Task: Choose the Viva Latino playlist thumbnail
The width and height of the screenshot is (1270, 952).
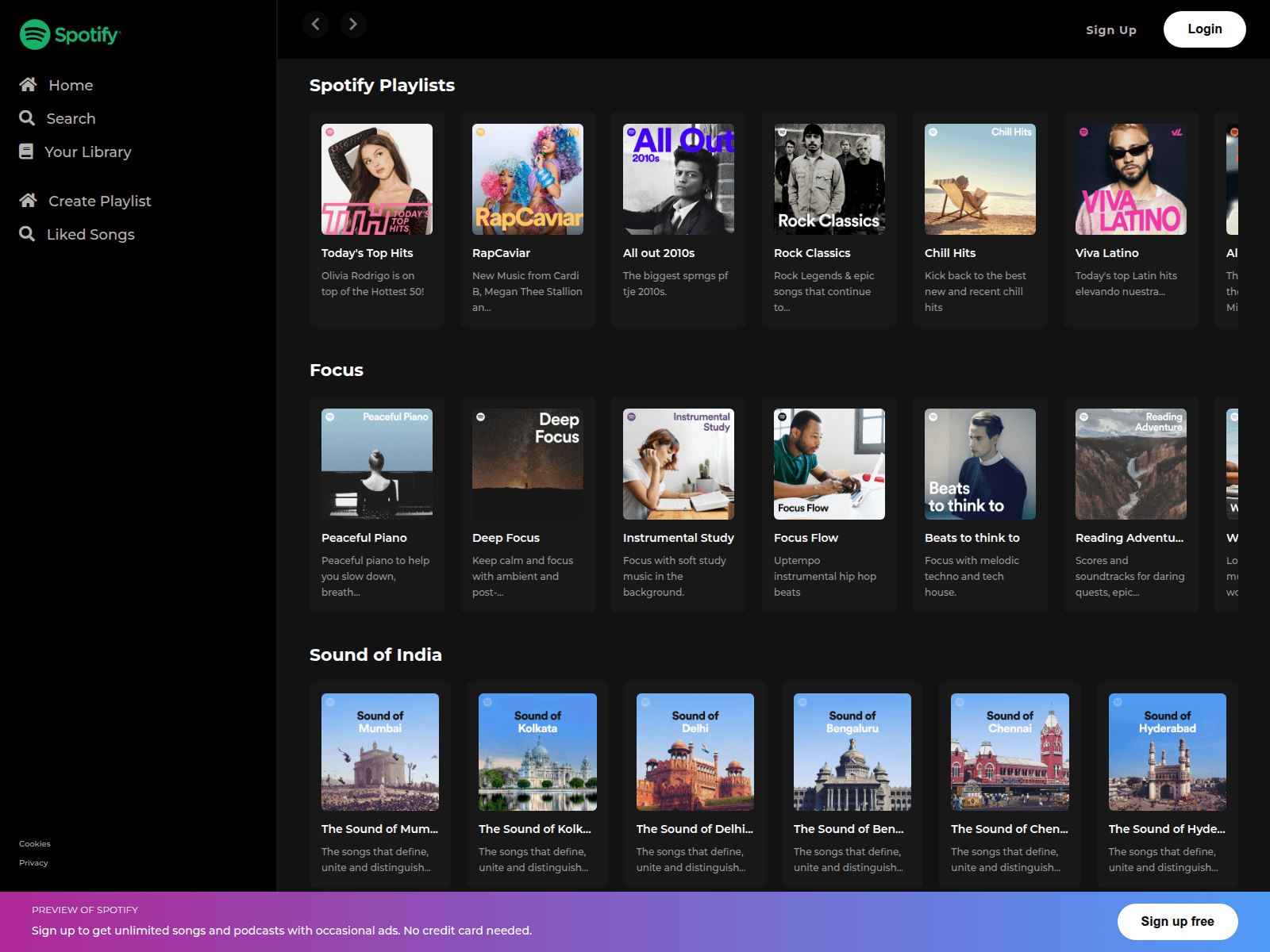Action: click(x=1130, y=179)
